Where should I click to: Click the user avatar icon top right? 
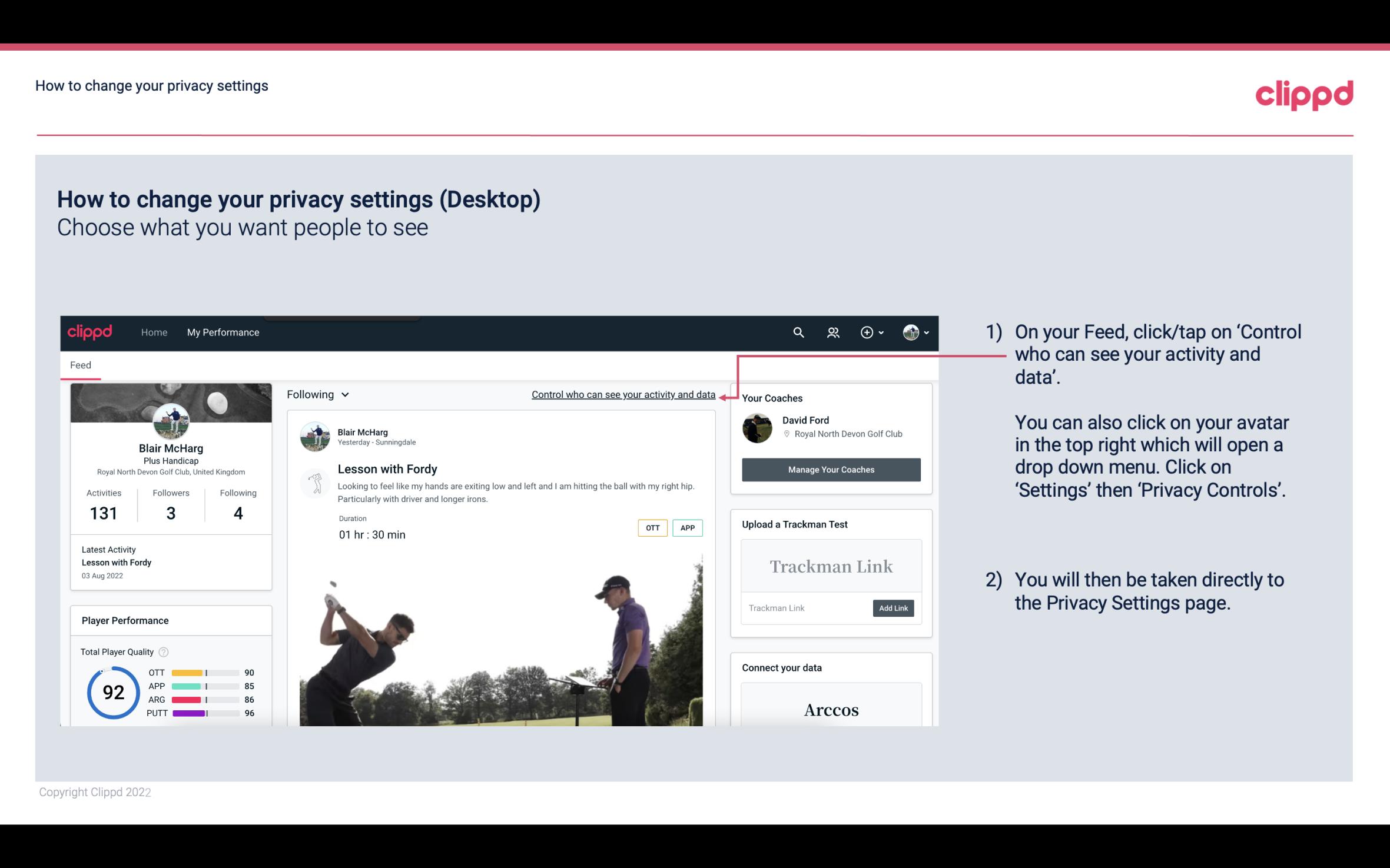pyautogui.click(x=910, y=331)
